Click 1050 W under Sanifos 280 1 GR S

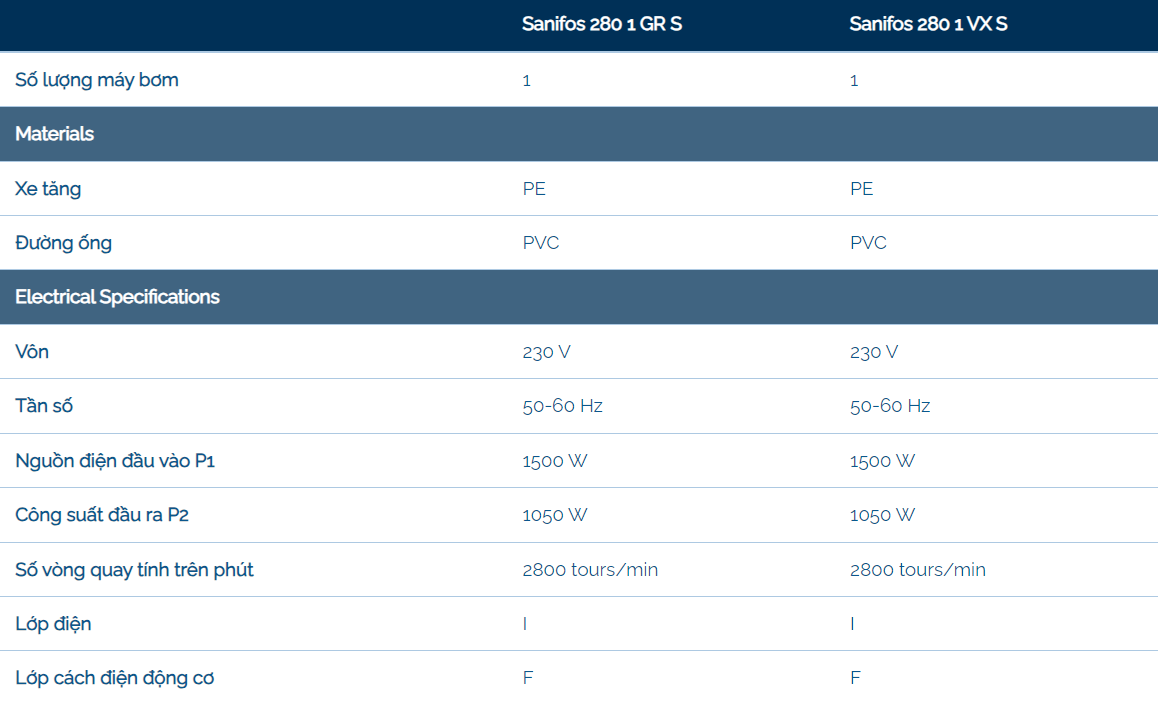tap(555, 515)
